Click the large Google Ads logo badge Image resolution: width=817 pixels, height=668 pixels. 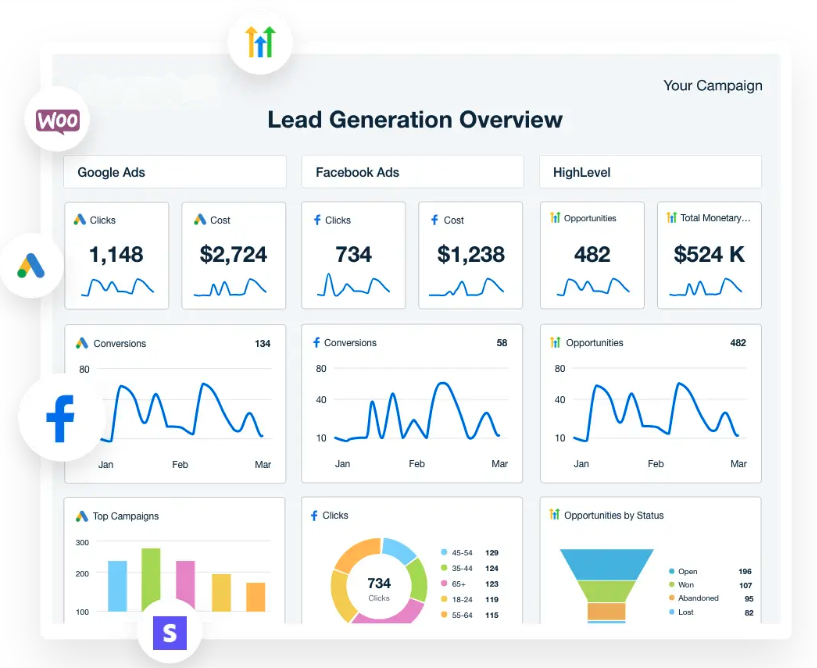click(x=32, y=265)
